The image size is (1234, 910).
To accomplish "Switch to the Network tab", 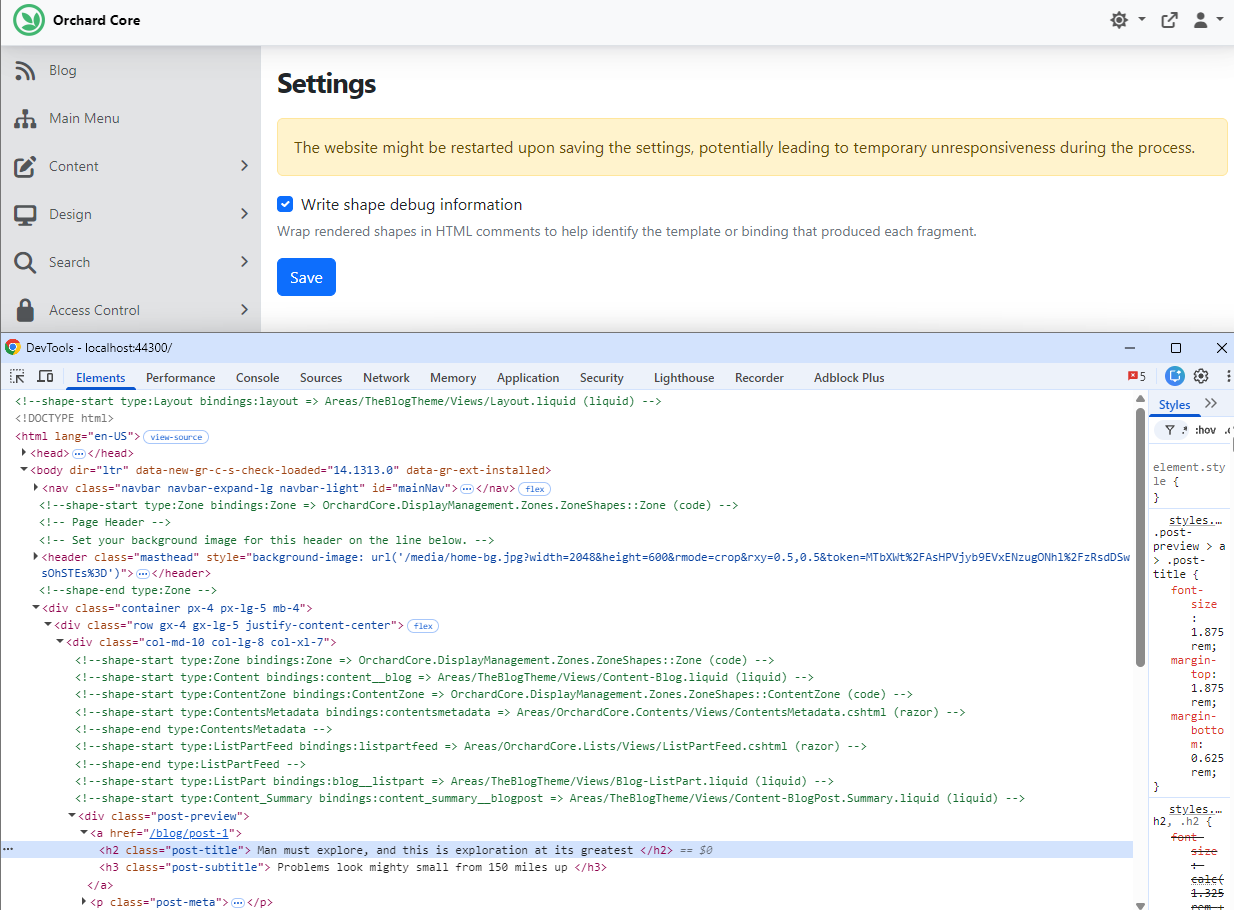I will [387, 378].
